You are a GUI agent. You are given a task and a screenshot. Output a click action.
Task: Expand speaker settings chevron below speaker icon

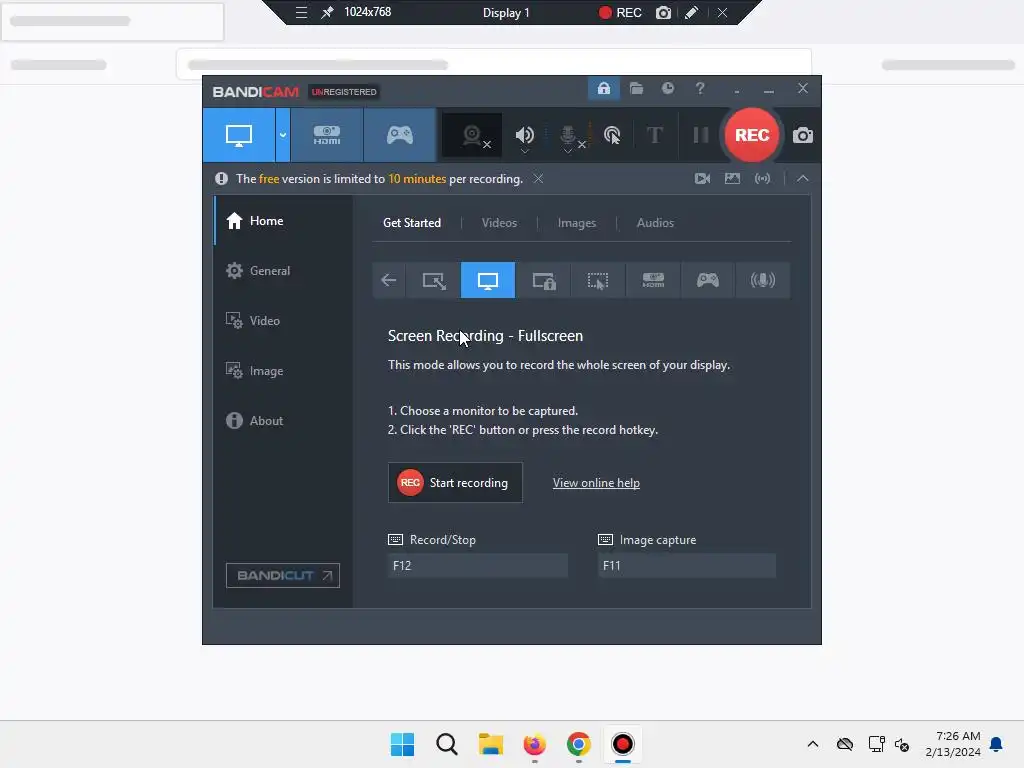[524, 152]
